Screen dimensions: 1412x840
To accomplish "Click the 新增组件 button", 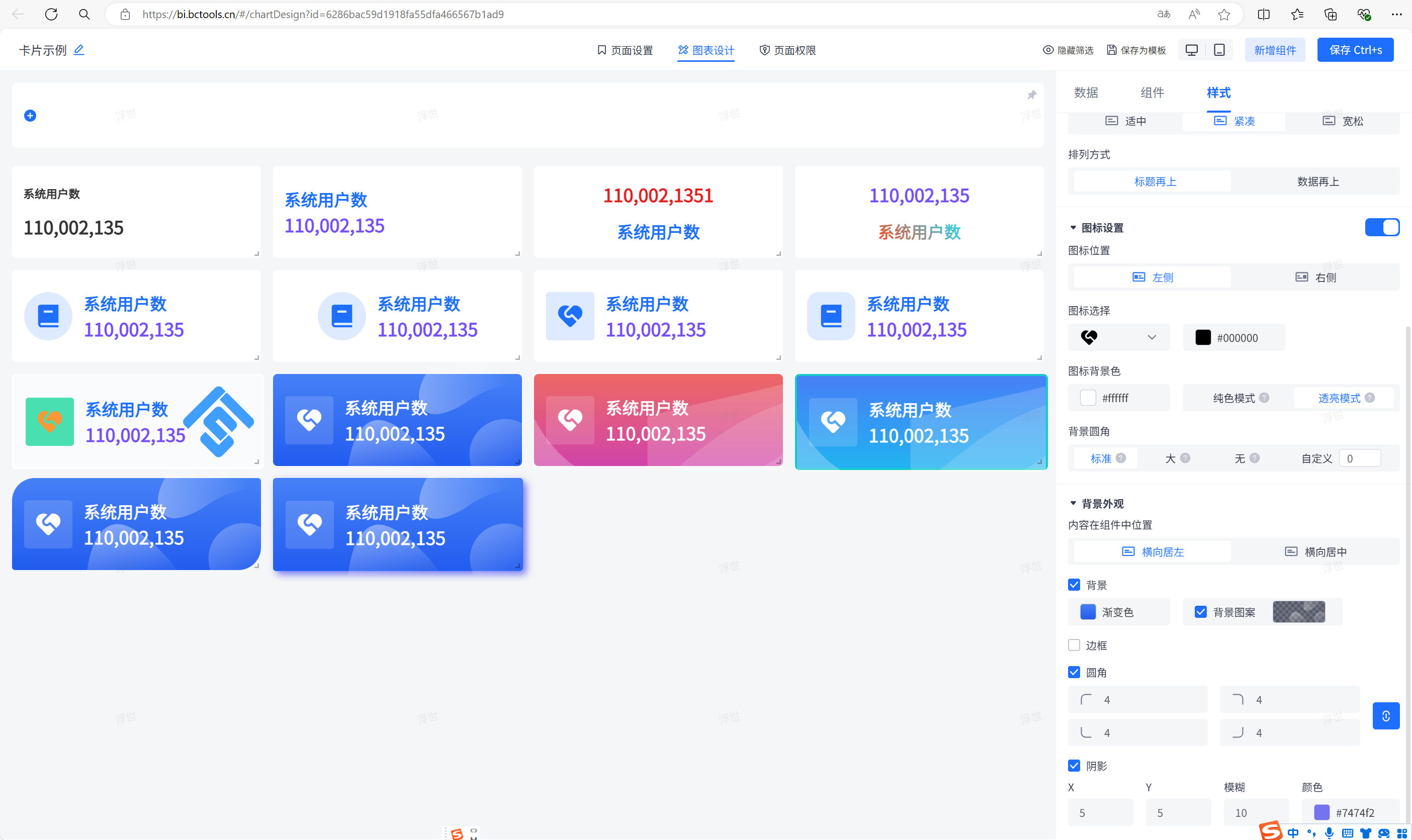I will 1274,50.
